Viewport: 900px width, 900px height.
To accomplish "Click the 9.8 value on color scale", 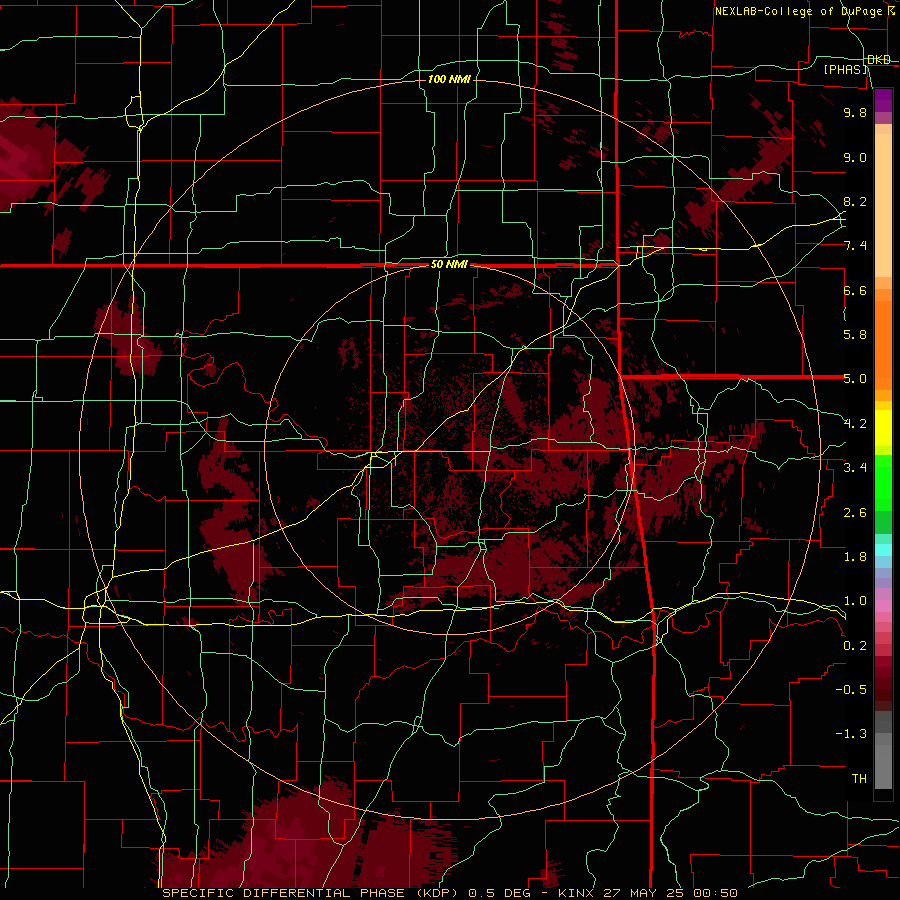I will tap(855, 112).
